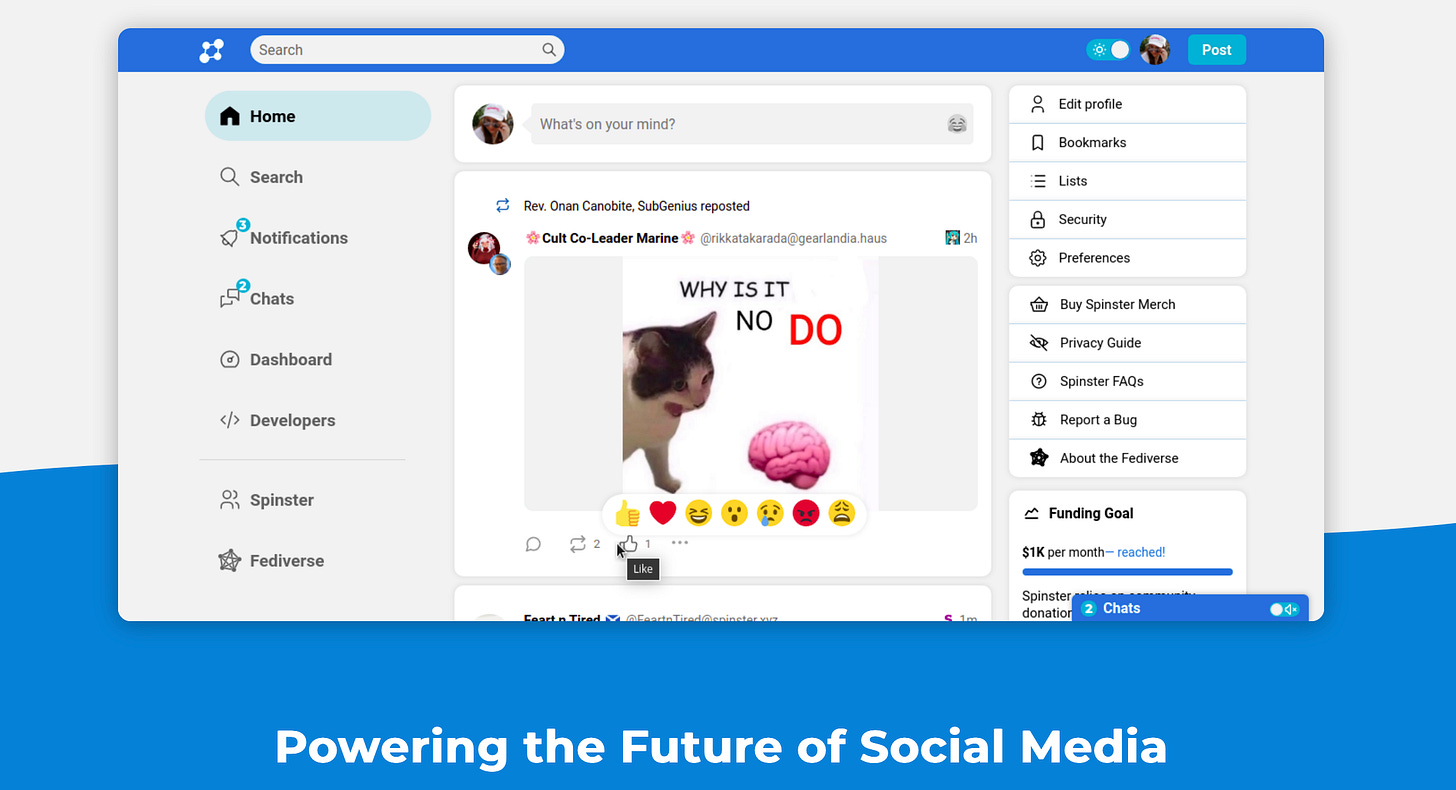Open the cat and brain meme image
Screen dimensions: 1456x790
click(751, 383)
